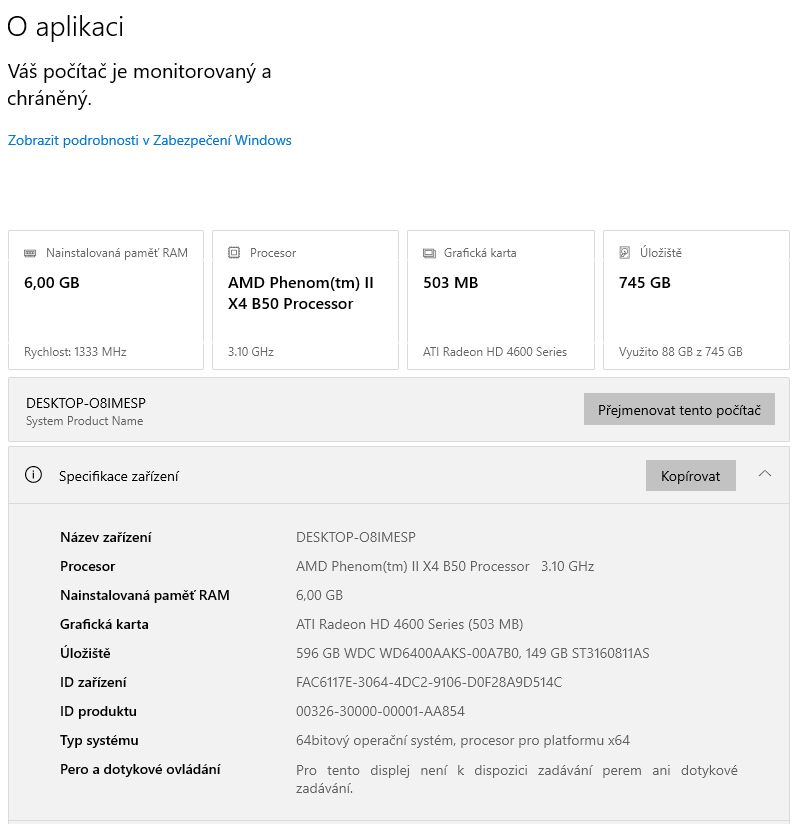The width and height of the screenshot is (804, 824).
Task: Select the Úložiště 745 GB card
Action: click(697, 300)
